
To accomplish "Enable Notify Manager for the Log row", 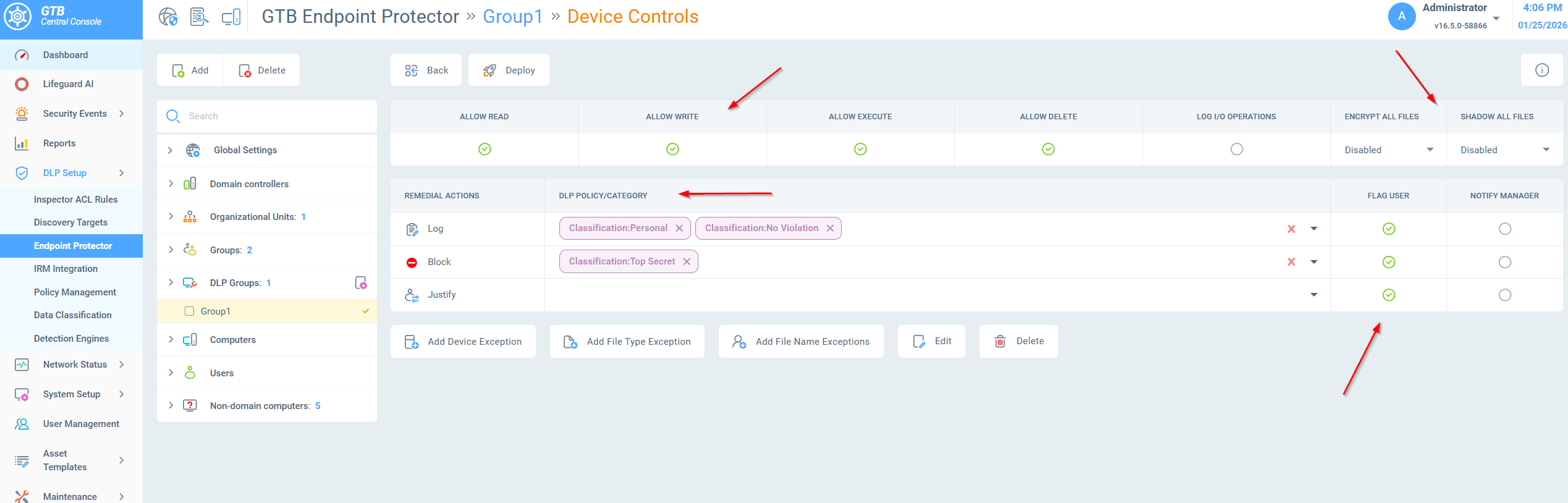I will 1505,229.
